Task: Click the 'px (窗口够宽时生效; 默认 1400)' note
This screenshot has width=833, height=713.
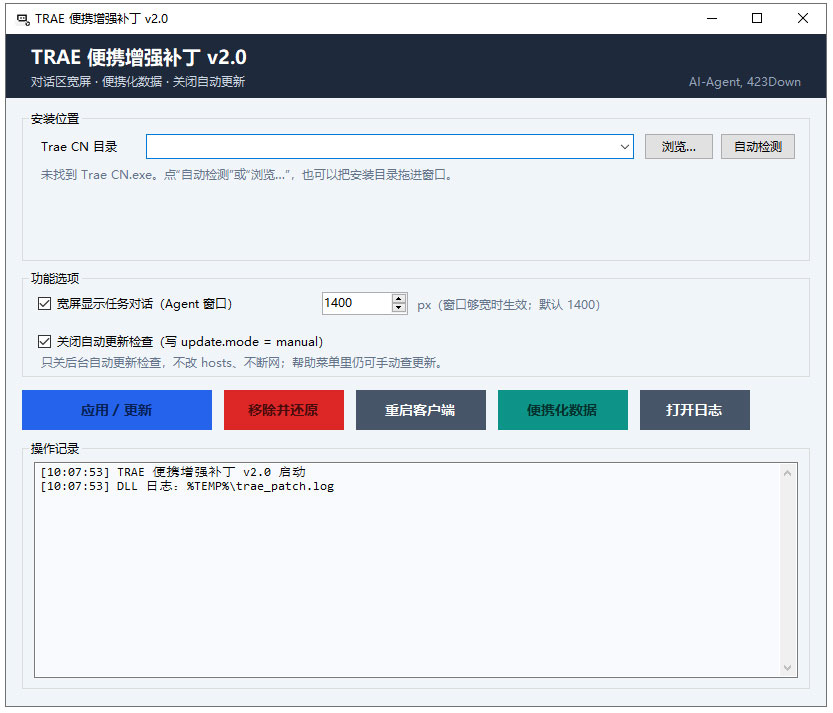Action: point(508,304)
